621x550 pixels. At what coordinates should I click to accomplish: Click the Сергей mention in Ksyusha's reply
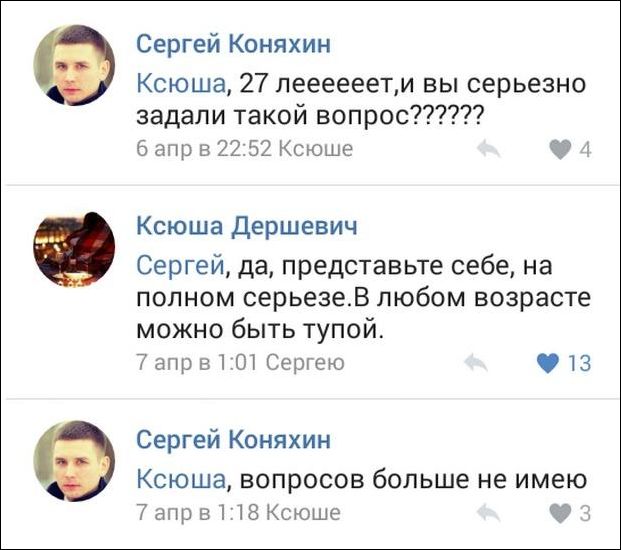(x=178, y=266)
